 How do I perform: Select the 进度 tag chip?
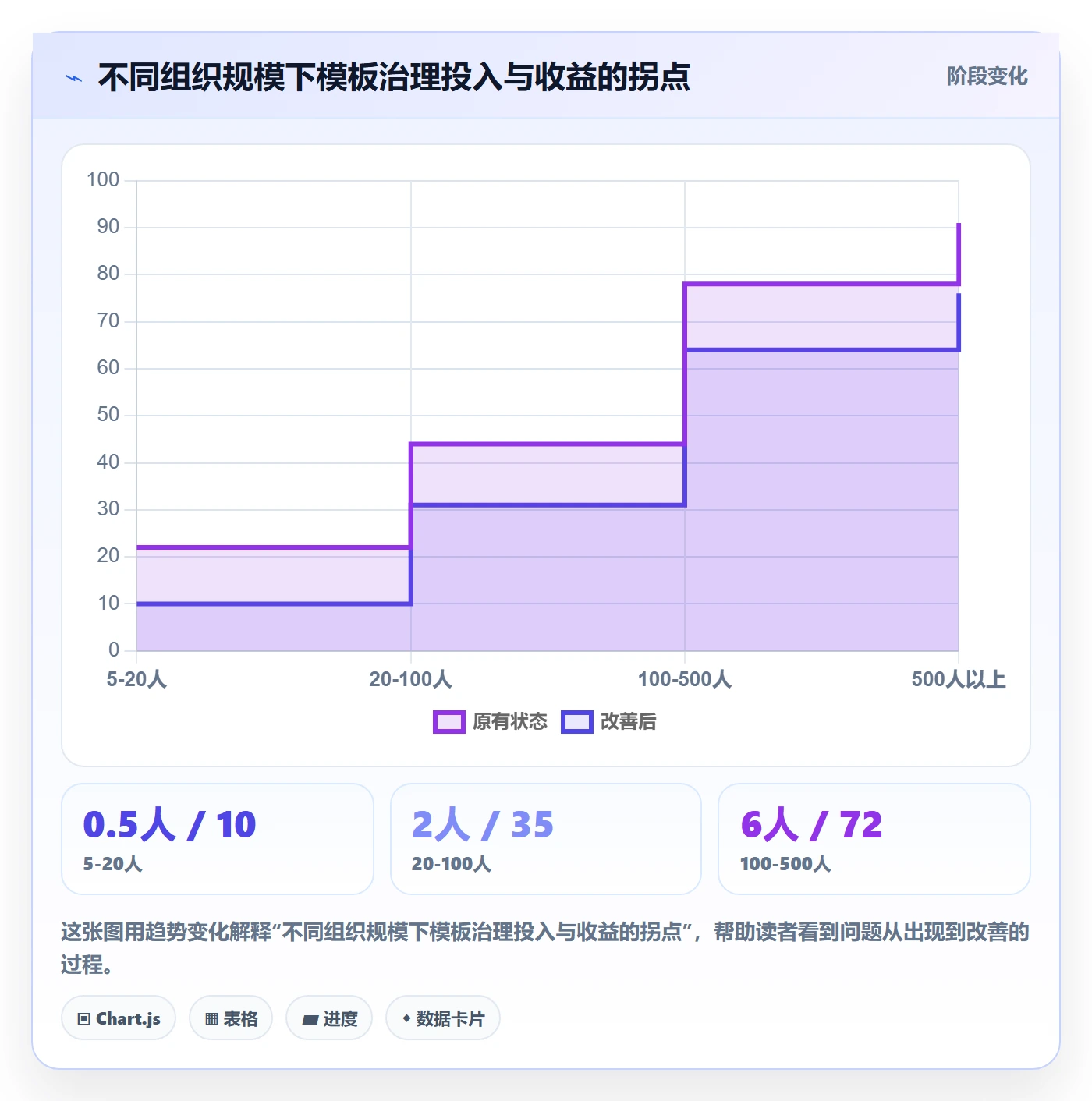pyautogui.click(x=329, y=1018)
